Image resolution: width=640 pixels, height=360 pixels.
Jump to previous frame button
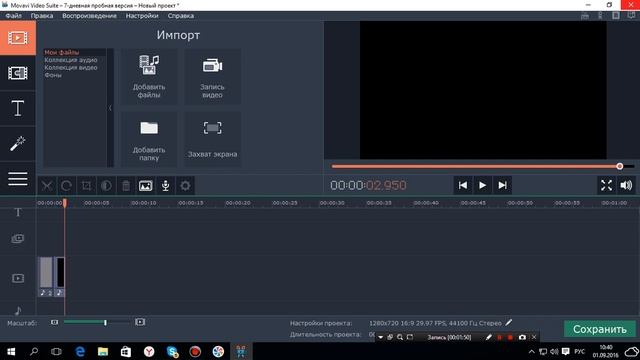point(463,185)
